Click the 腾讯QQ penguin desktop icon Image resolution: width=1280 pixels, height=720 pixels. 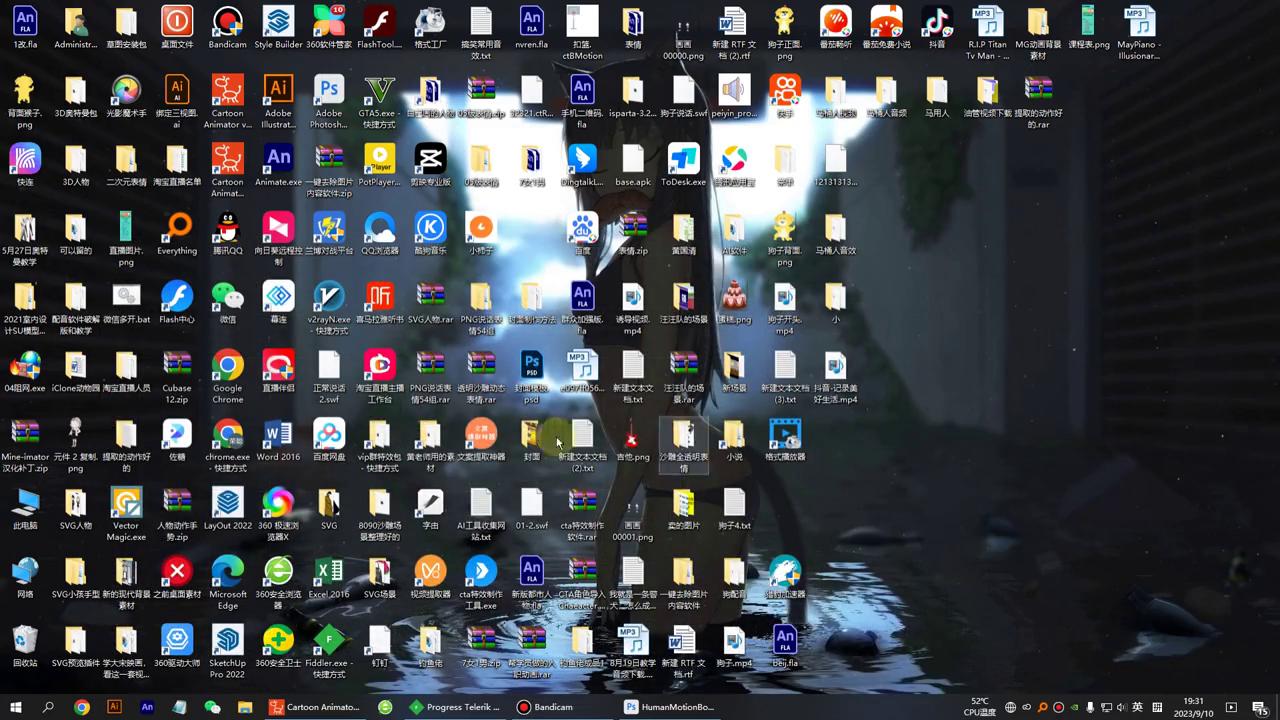click(x=227, y=228)
